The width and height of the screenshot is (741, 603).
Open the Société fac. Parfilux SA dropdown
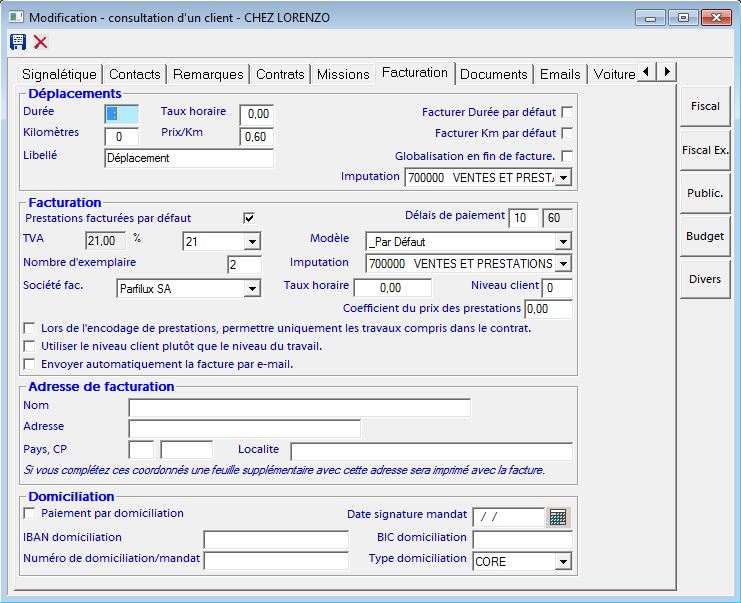click(x=252, y=289)
